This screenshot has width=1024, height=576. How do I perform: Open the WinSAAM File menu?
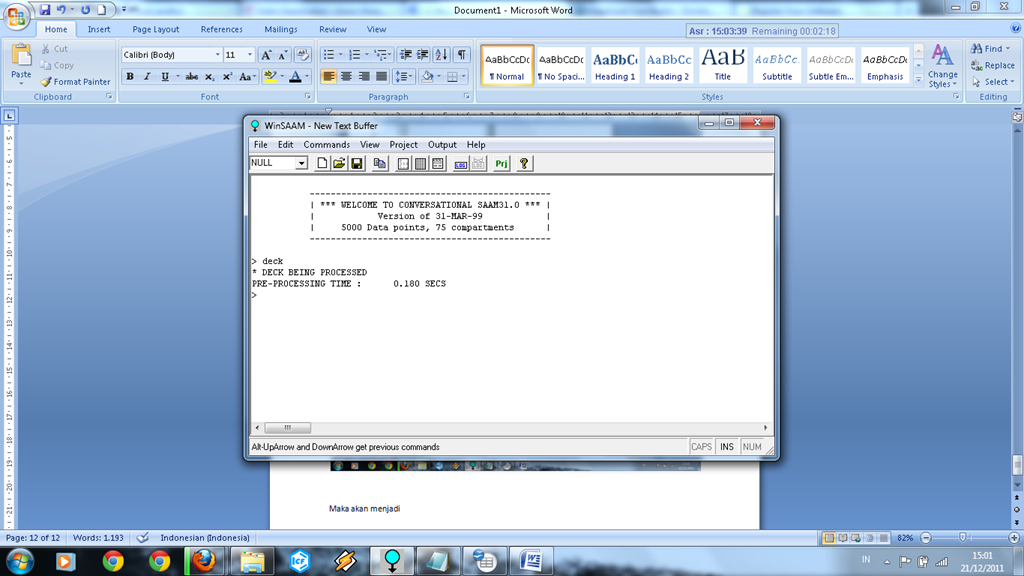[x=261, y=144]
